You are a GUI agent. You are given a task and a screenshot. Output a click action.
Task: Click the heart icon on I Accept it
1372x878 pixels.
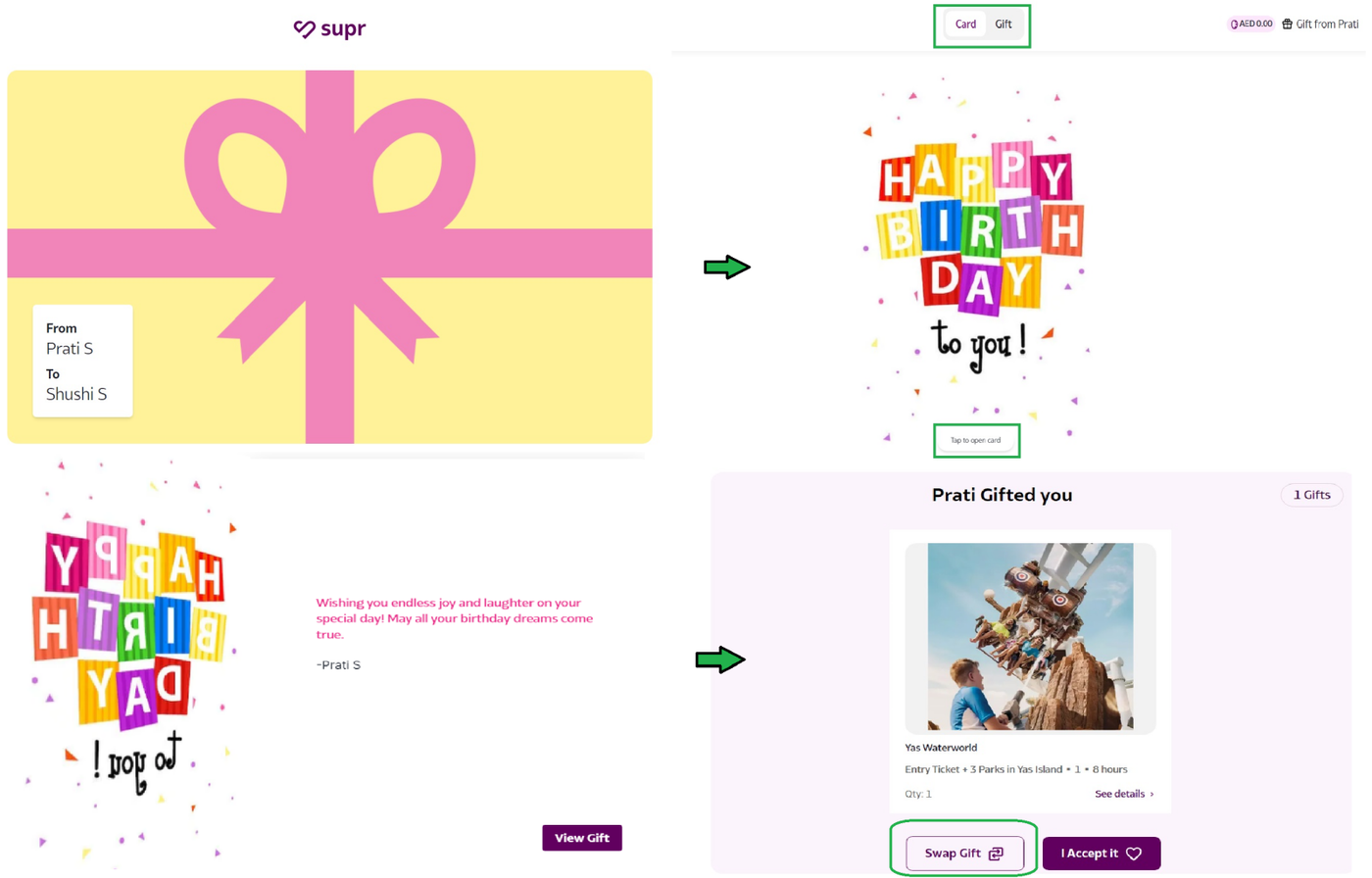coord(1134,854)
